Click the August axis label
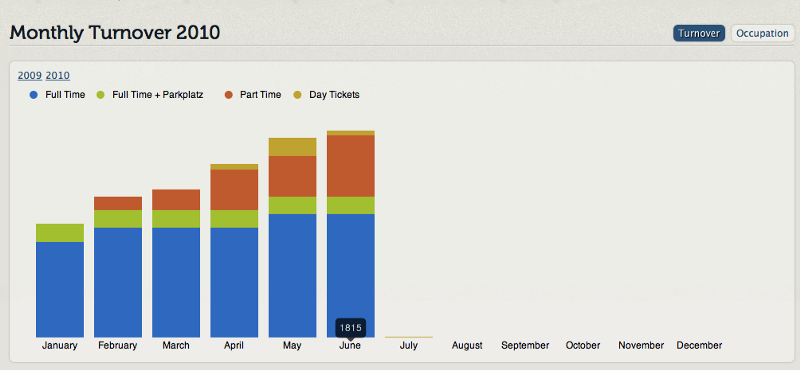The image size is (800, 370). coord(467,346)
